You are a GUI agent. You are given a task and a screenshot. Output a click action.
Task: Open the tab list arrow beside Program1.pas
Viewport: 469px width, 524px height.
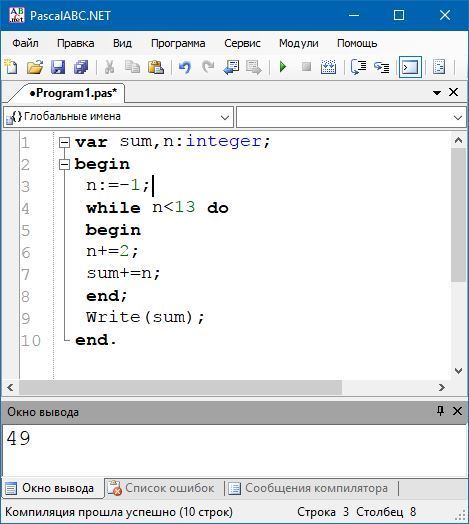[437, 93]
